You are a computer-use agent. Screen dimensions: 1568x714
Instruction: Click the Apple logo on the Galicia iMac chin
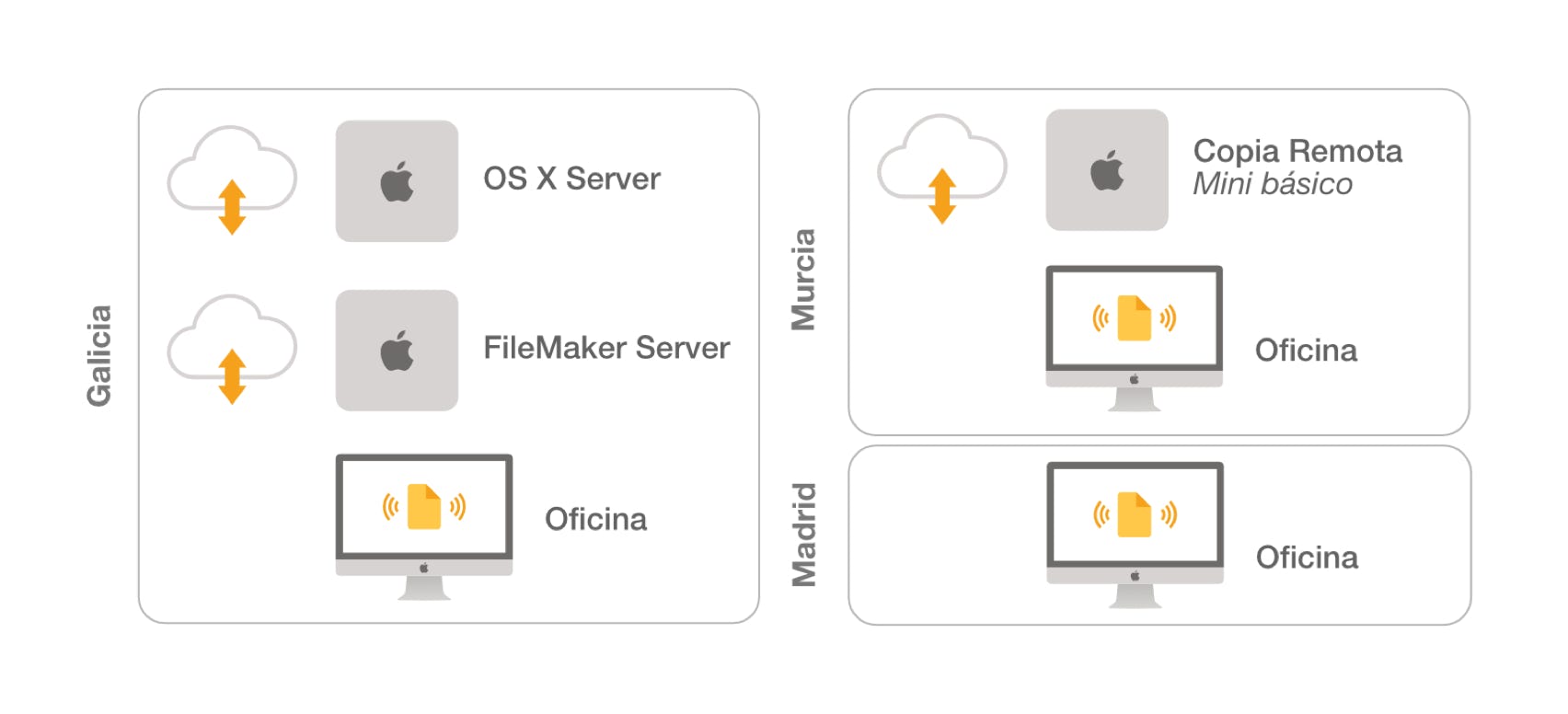click(424, 568)
